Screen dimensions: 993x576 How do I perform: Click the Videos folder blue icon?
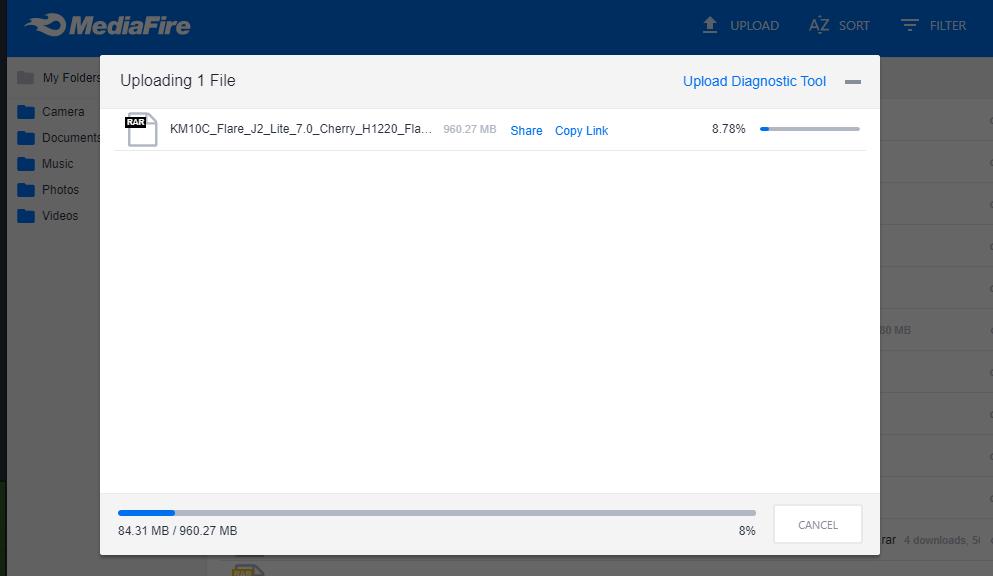click(x=26, y=216)
